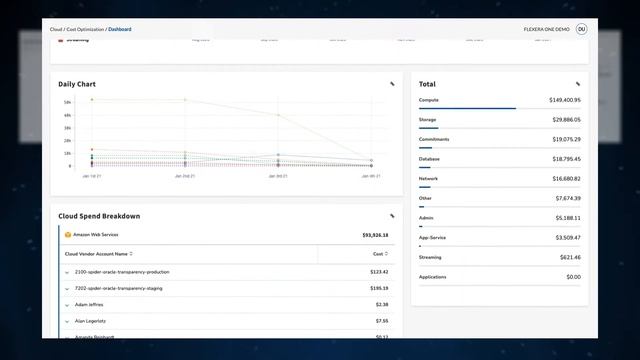Open the Dashboard breadcrumb link
The width and height of the screenshot is (640, 360).
(120, 29)
